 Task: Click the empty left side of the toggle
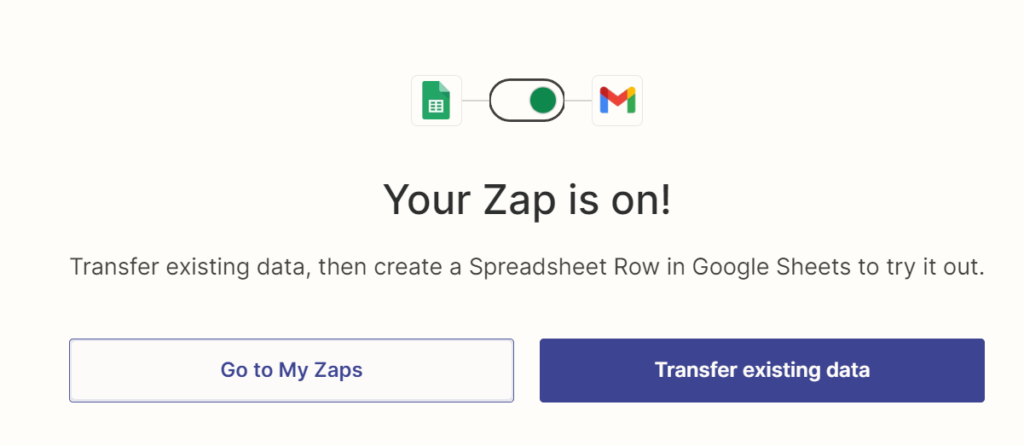point(508,100)
